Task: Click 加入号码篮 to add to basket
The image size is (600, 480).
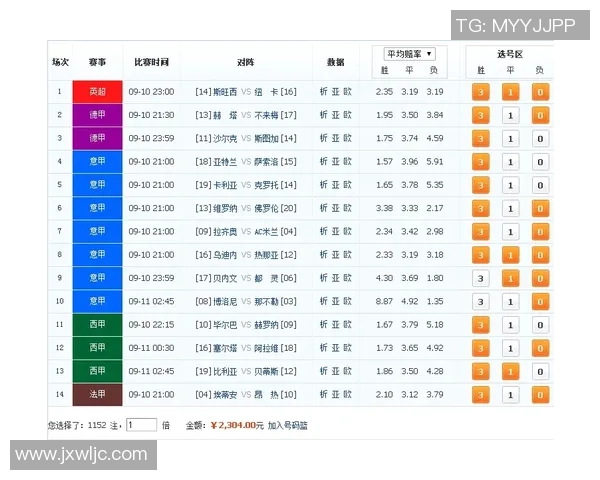Action: 287,425
